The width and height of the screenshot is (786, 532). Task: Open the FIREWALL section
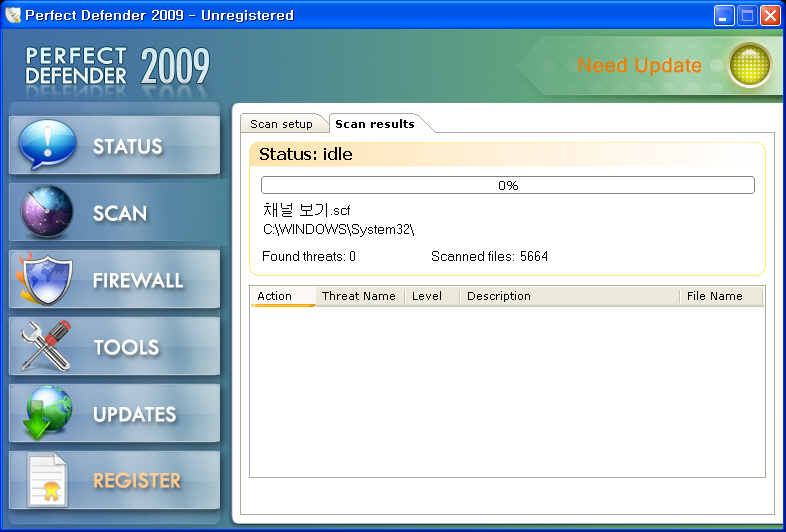pos(114,279)
